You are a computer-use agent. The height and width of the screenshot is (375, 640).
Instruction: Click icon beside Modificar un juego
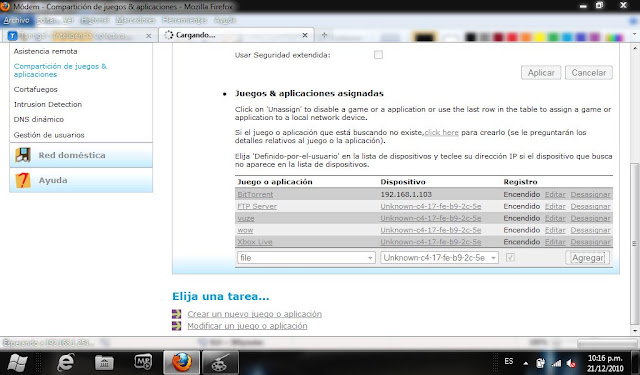pyautogui.click(x=176, y=326)
